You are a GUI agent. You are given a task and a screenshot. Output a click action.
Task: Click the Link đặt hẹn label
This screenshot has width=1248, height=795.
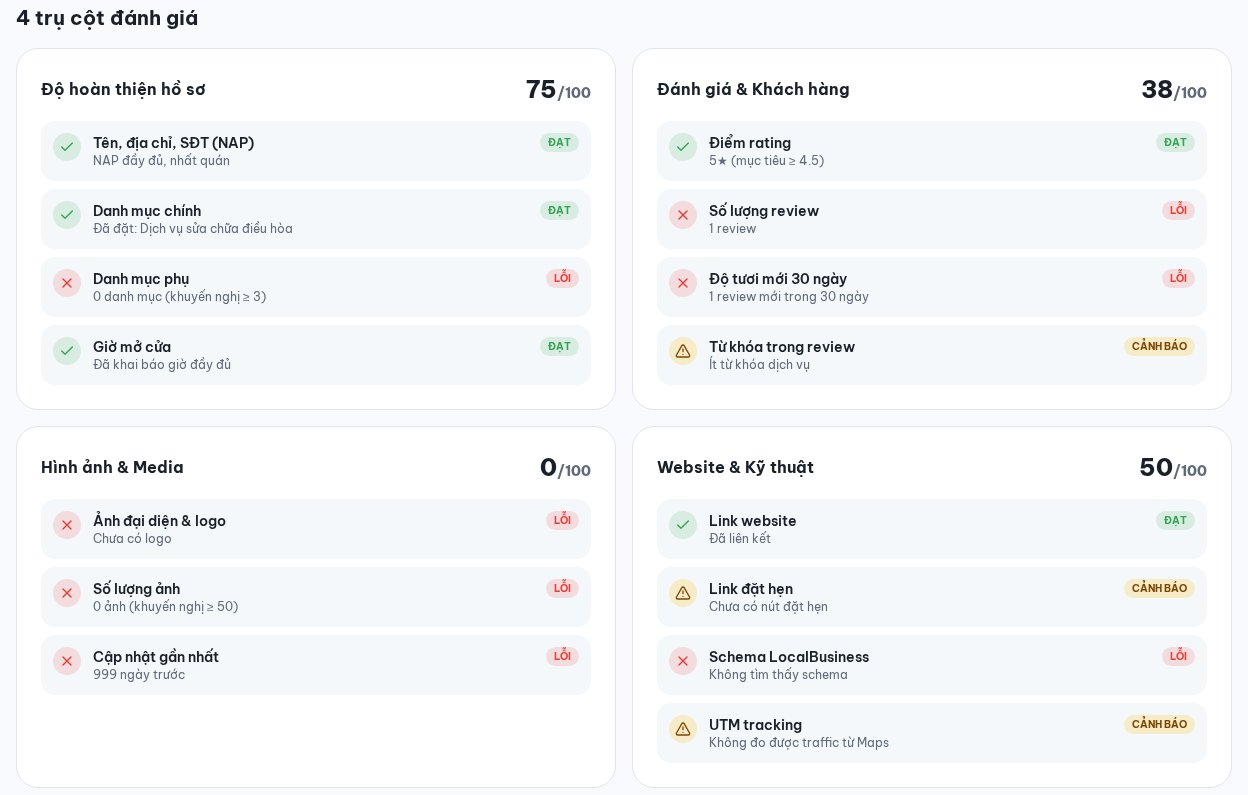751,589
